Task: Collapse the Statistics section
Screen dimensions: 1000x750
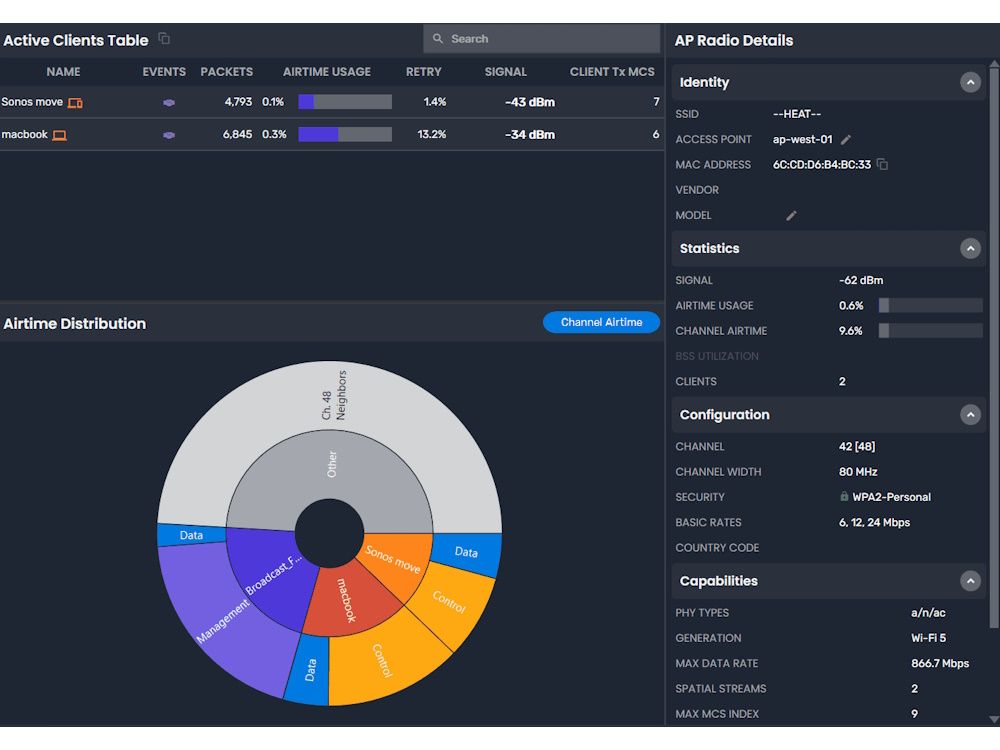Action: (x=970, y=248)
